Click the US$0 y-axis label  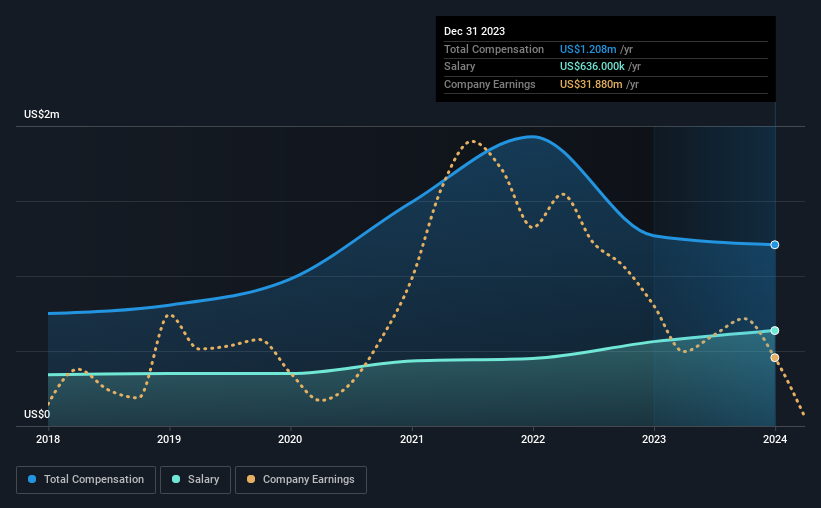click(x=37, y=414)
